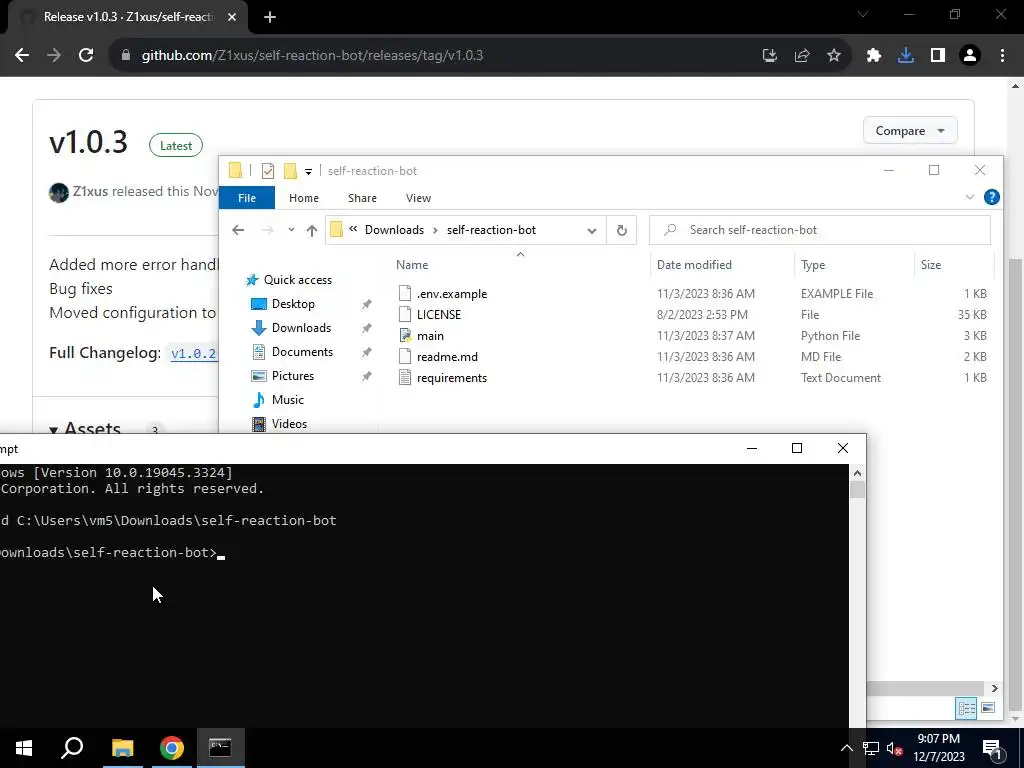Open Chrome three-dot menu
The width and height of the screenshot is (1024, 768).
(x=1002, y=56)
